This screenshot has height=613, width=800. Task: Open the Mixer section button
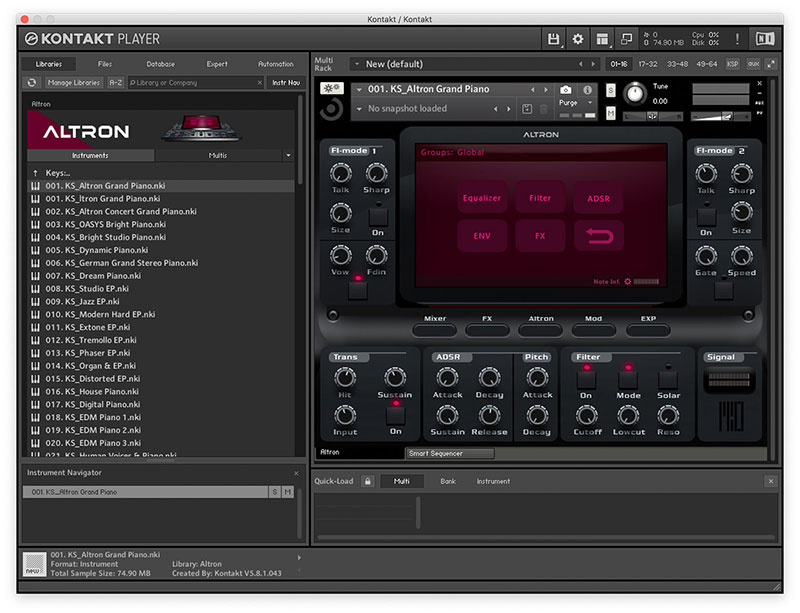(x=435, y=330)
